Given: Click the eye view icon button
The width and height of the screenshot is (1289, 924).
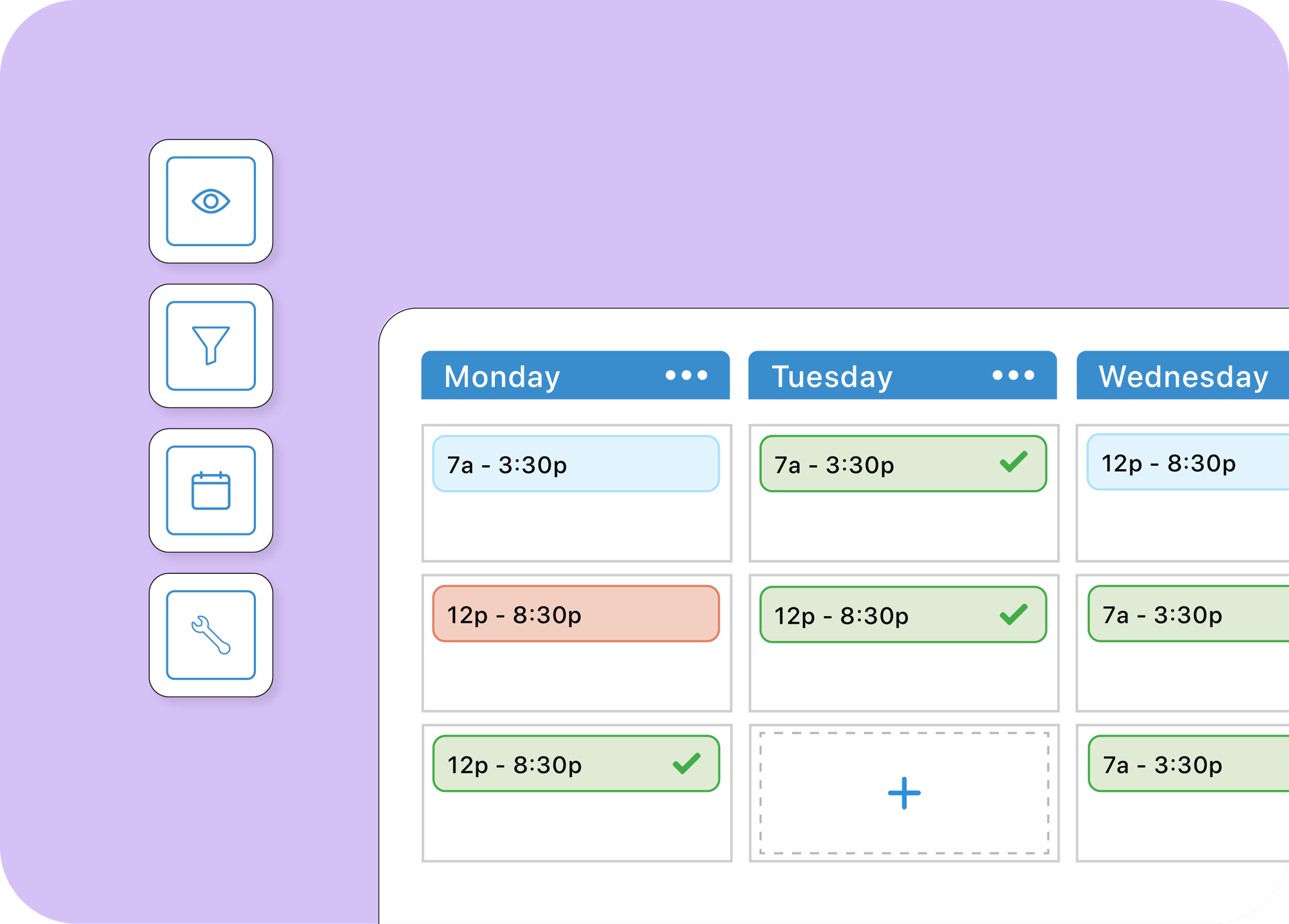Looking at the screenshot, I should click(211, 201).
